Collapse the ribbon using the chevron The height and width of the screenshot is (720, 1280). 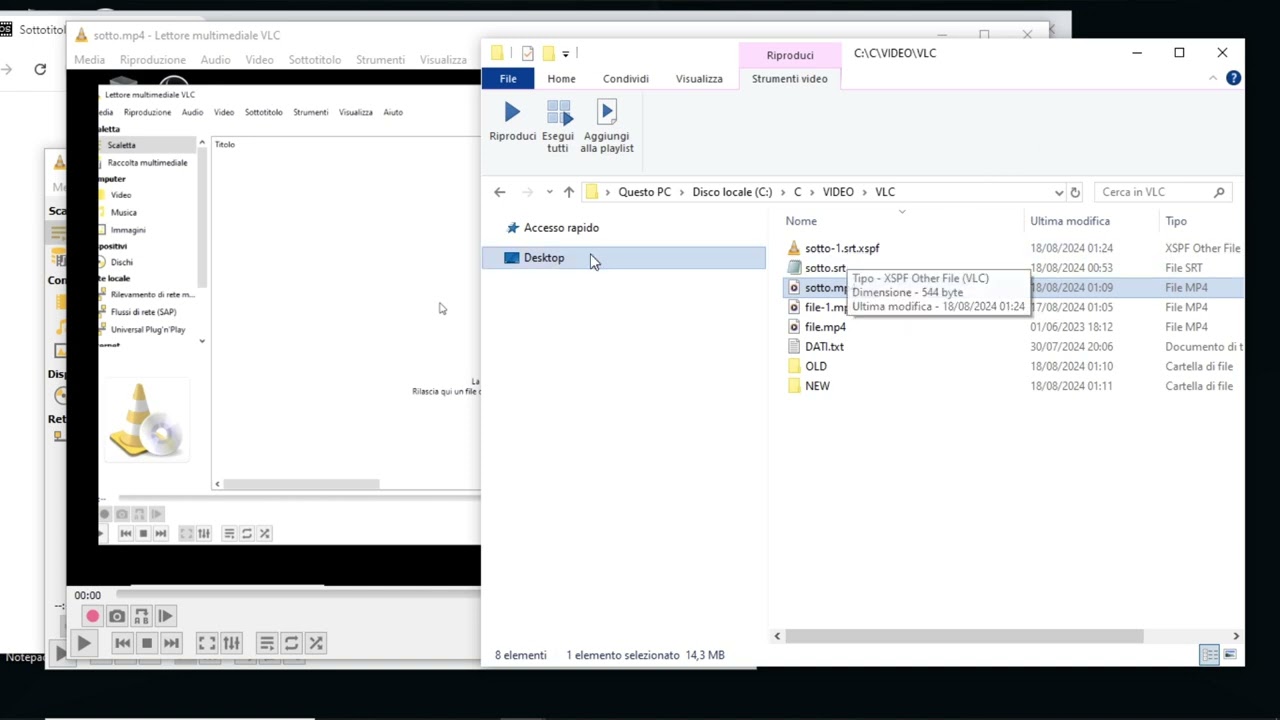coord(1213,78)
